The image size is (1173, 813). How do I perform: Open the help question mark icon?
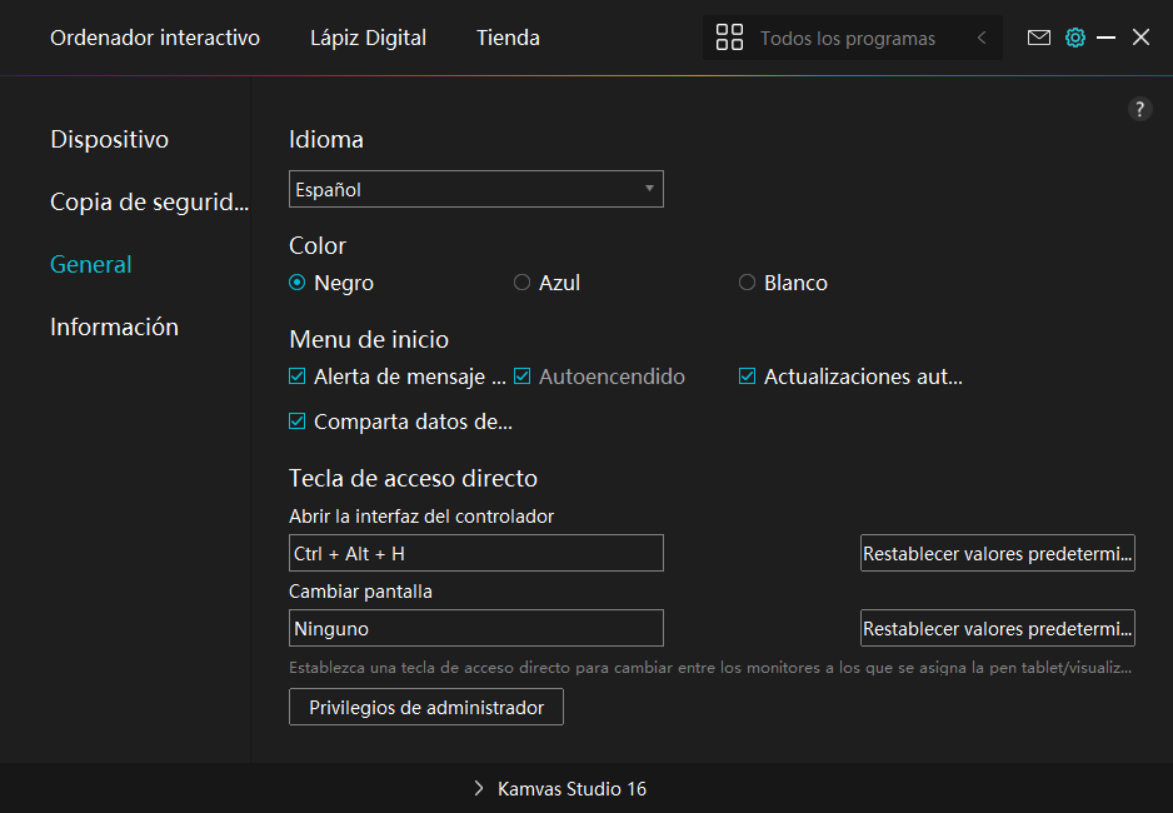coord(1140,110)
